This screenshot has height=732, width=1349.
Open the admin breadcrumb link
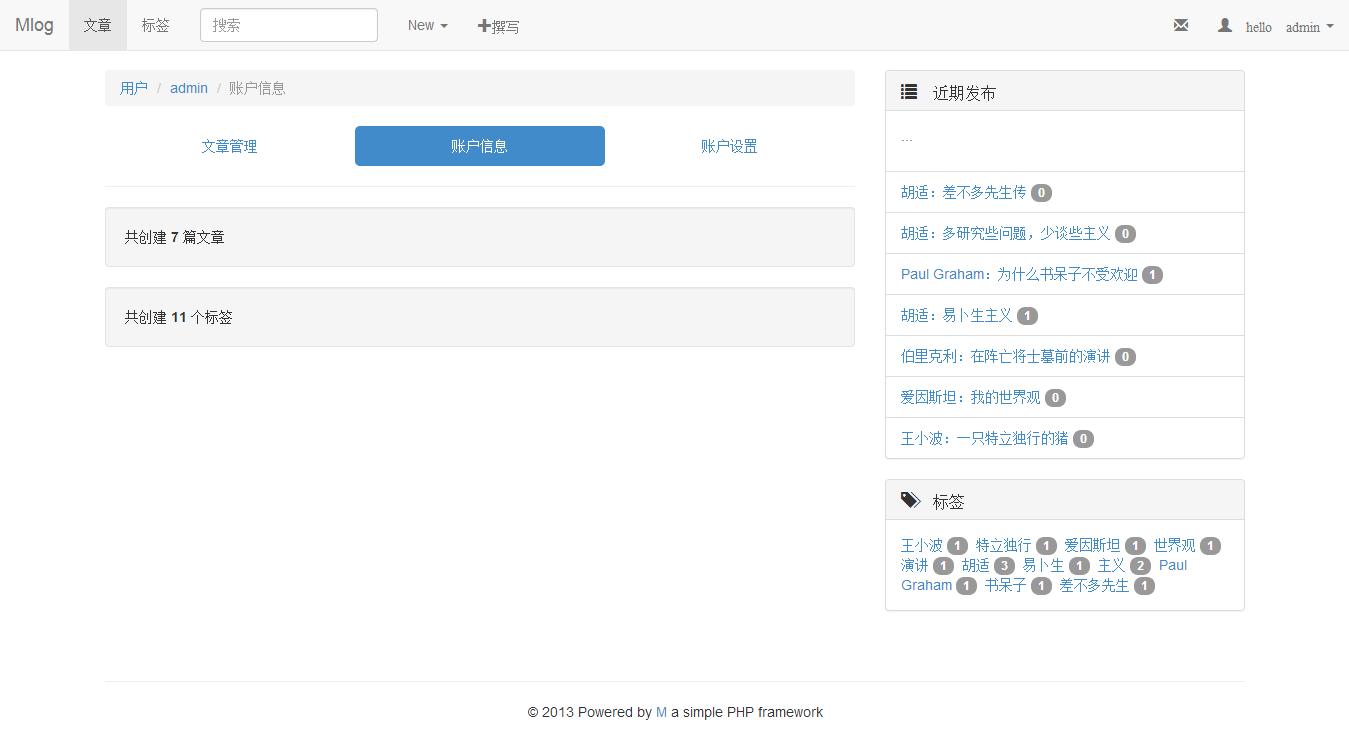tap(189, 88)
